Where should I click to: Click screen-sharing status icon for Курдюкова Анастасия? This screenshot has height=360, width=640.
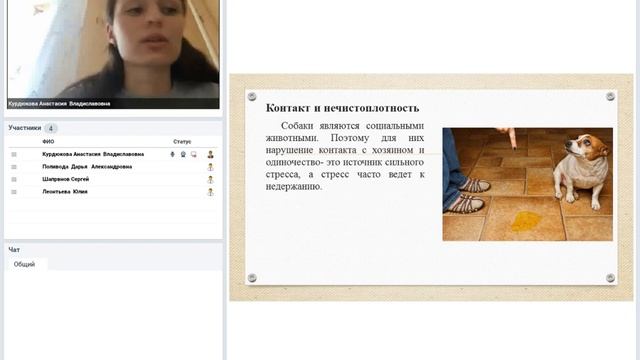coord(193,154)
